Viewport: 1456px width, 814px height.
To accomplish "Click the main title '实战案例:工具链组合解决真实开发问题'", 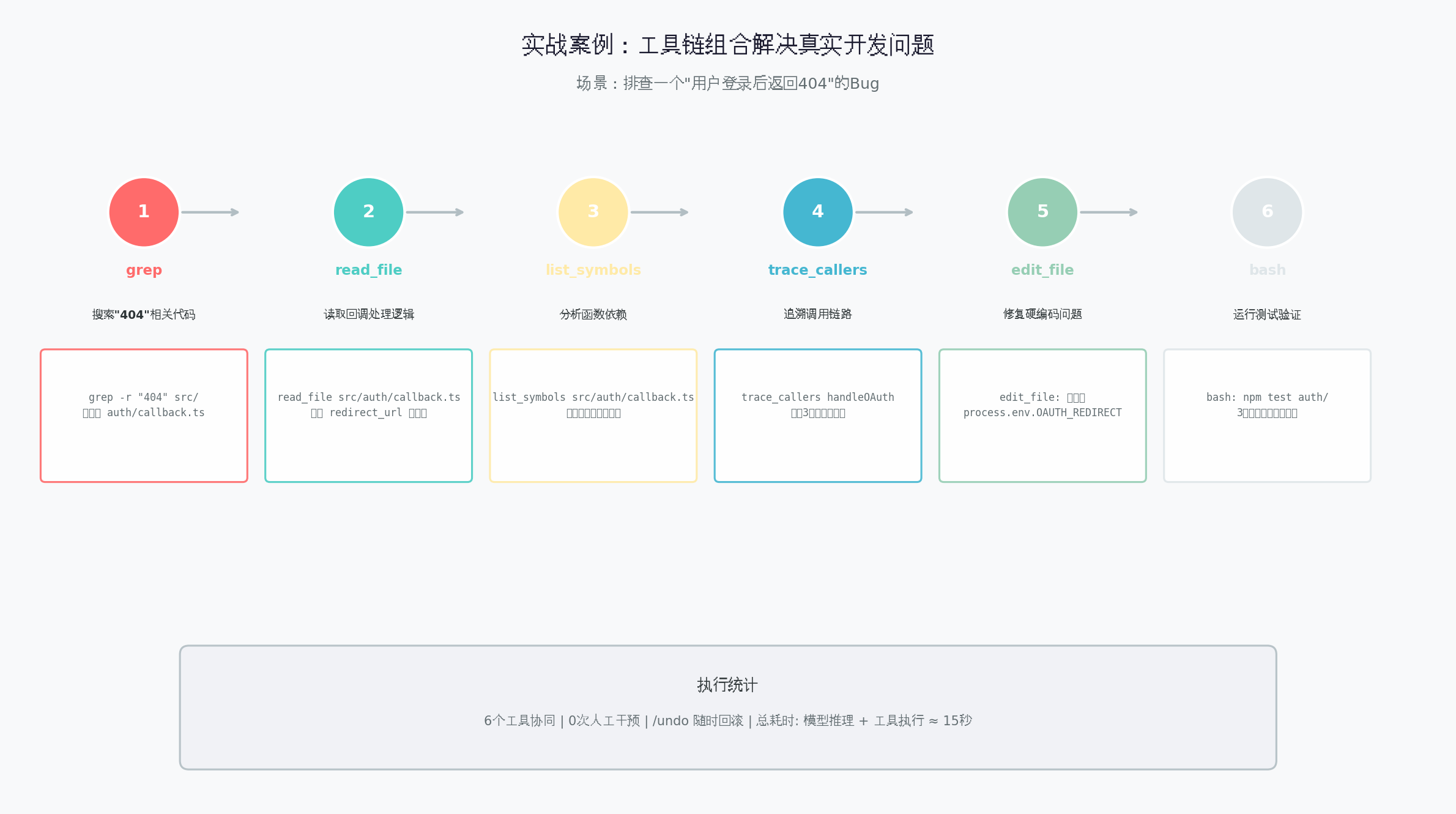I will (x=728, y=45).
